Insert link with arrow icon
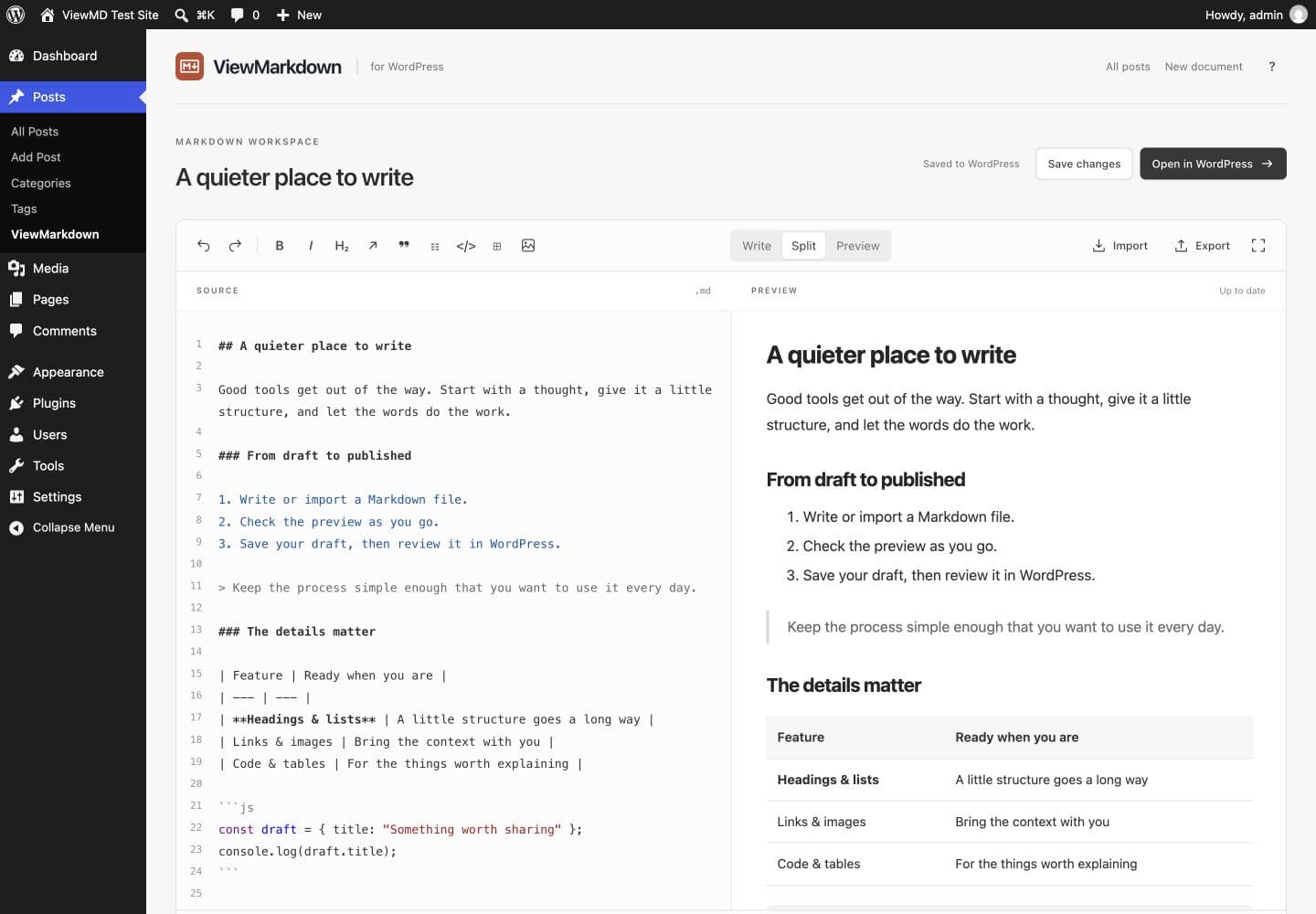This screenshot has height=914, width=1316. pos(373,246)
